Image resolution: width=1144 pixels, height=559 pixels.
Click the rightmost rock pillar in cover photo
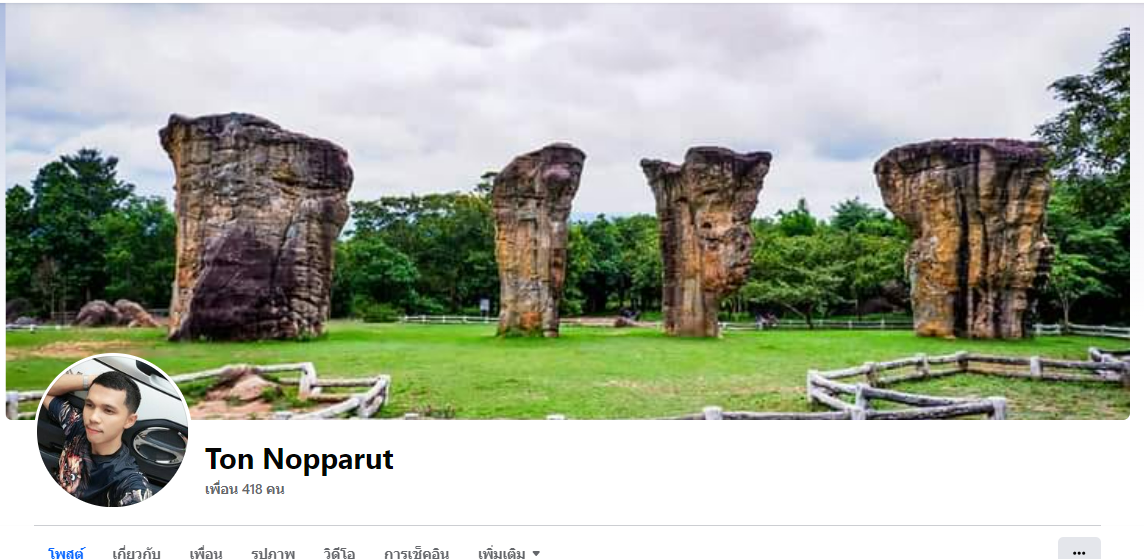click(x=963, y=239)
